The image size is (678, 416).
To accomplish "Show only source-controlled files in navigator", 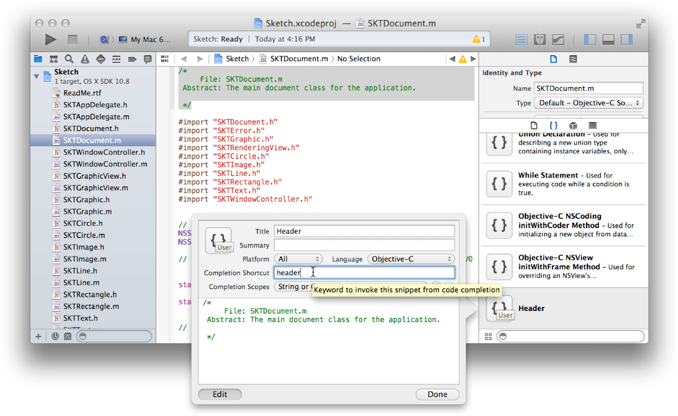I will click(67, 336).
